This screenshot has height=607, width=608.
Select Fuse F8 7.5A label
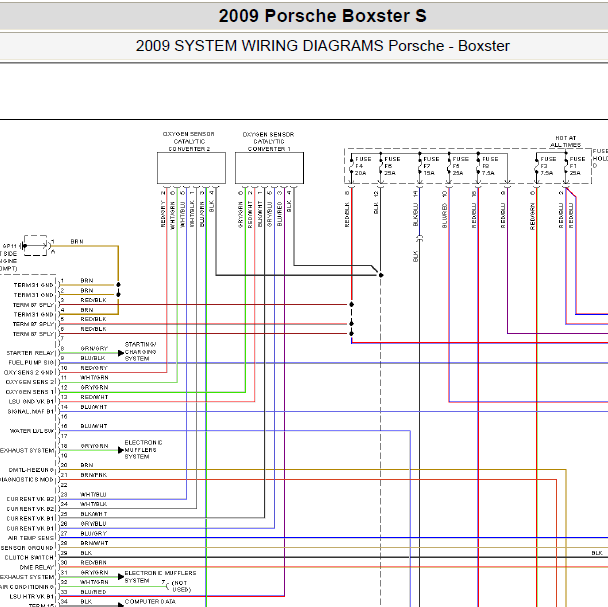coord(490,166)
